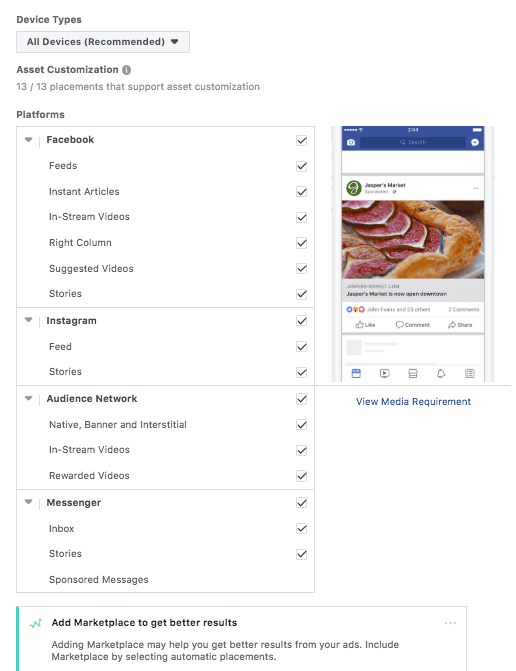The height and width of the screenshot is (671, 516).
Task: Tap the camera icon in phone preview
Action: 351,142
